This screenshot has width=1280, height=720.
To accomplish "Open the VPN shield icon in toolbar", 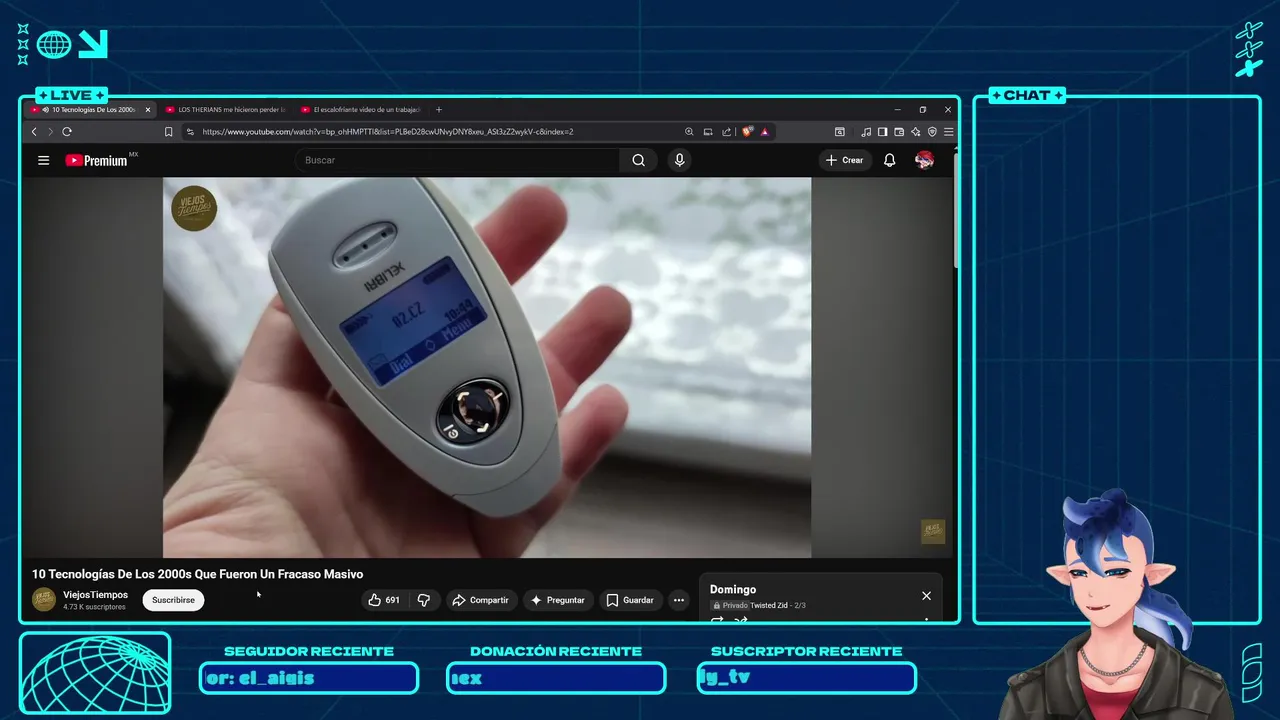I will (x=932, y=132).
